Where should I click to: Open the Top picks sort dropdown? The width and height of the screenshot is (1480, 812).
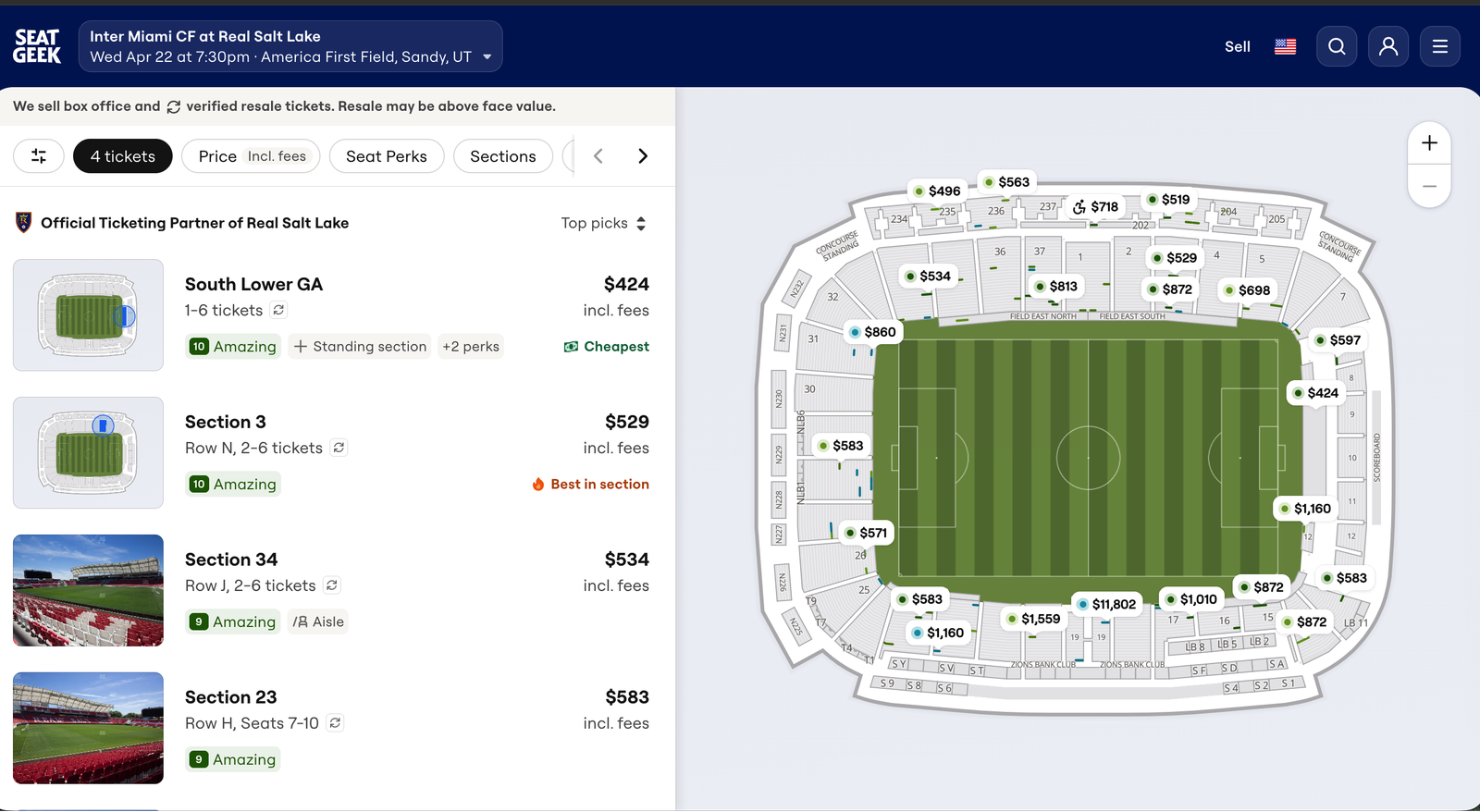click(603, 223)
